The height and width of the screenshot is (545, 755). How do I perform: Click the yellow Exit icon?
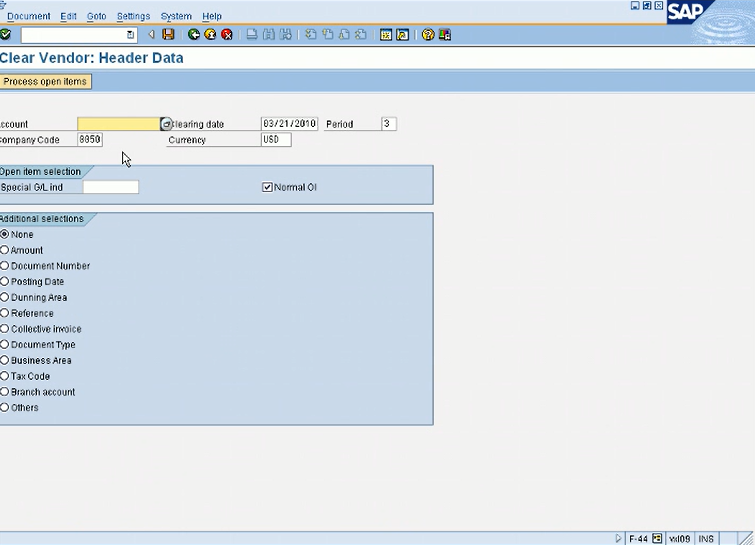[x=210, y=35]
